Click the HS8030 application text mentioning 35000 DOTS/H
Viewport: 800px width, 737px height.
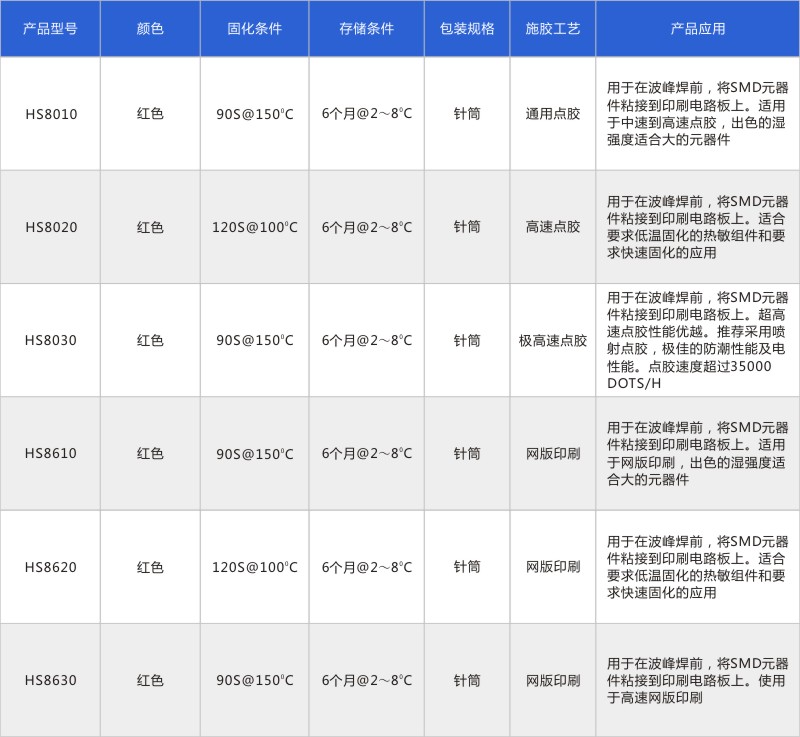[697, 340]
